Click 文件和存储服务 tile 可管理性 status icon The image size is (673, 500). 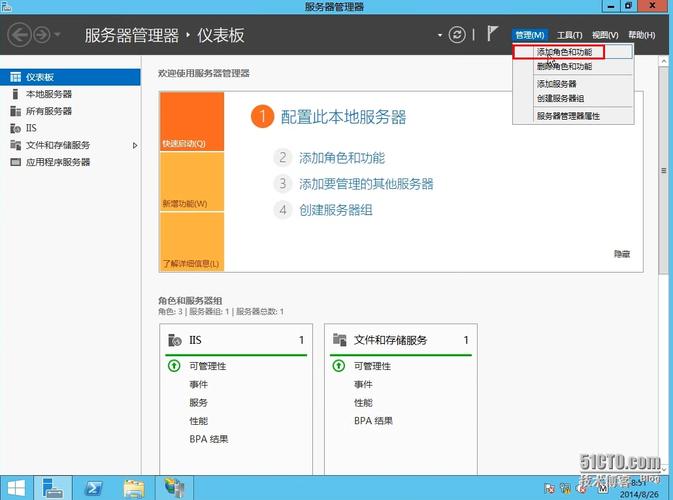(x=339, y=366)
